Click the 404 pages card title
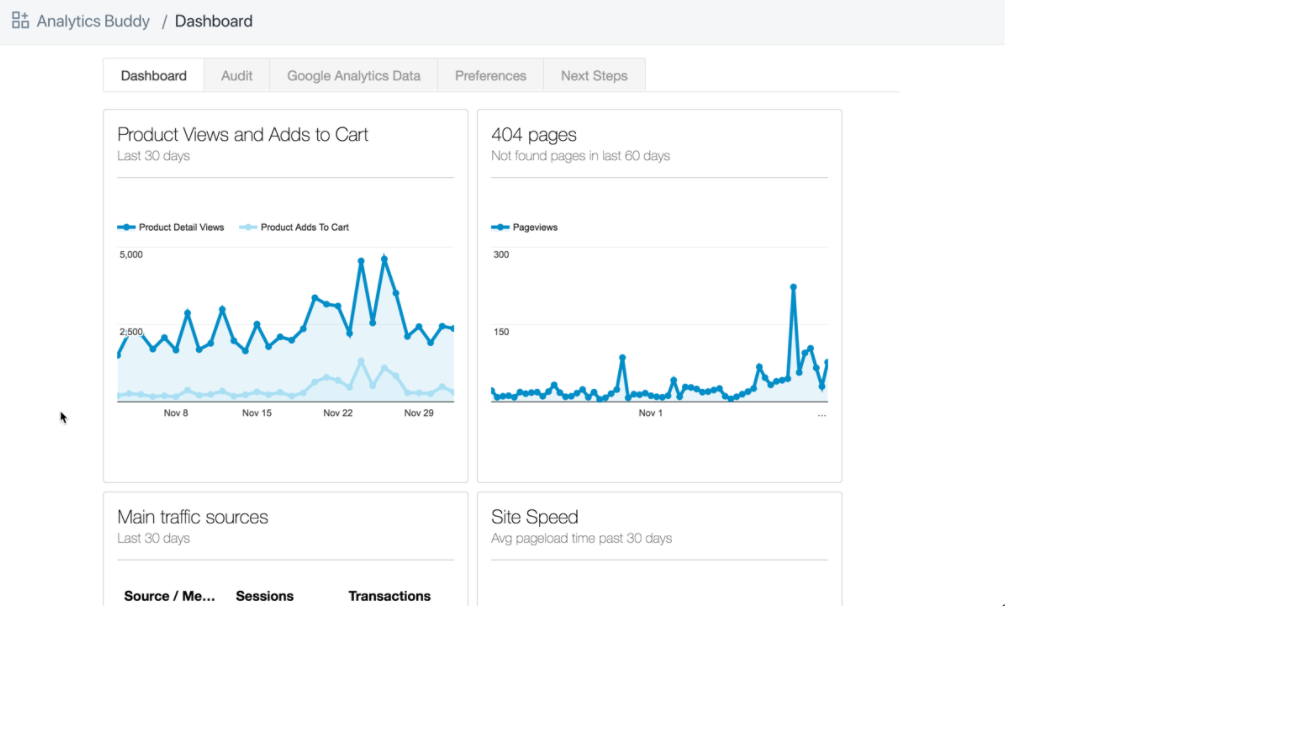Viewport: 1294px width, 736px height. [534, 135]
